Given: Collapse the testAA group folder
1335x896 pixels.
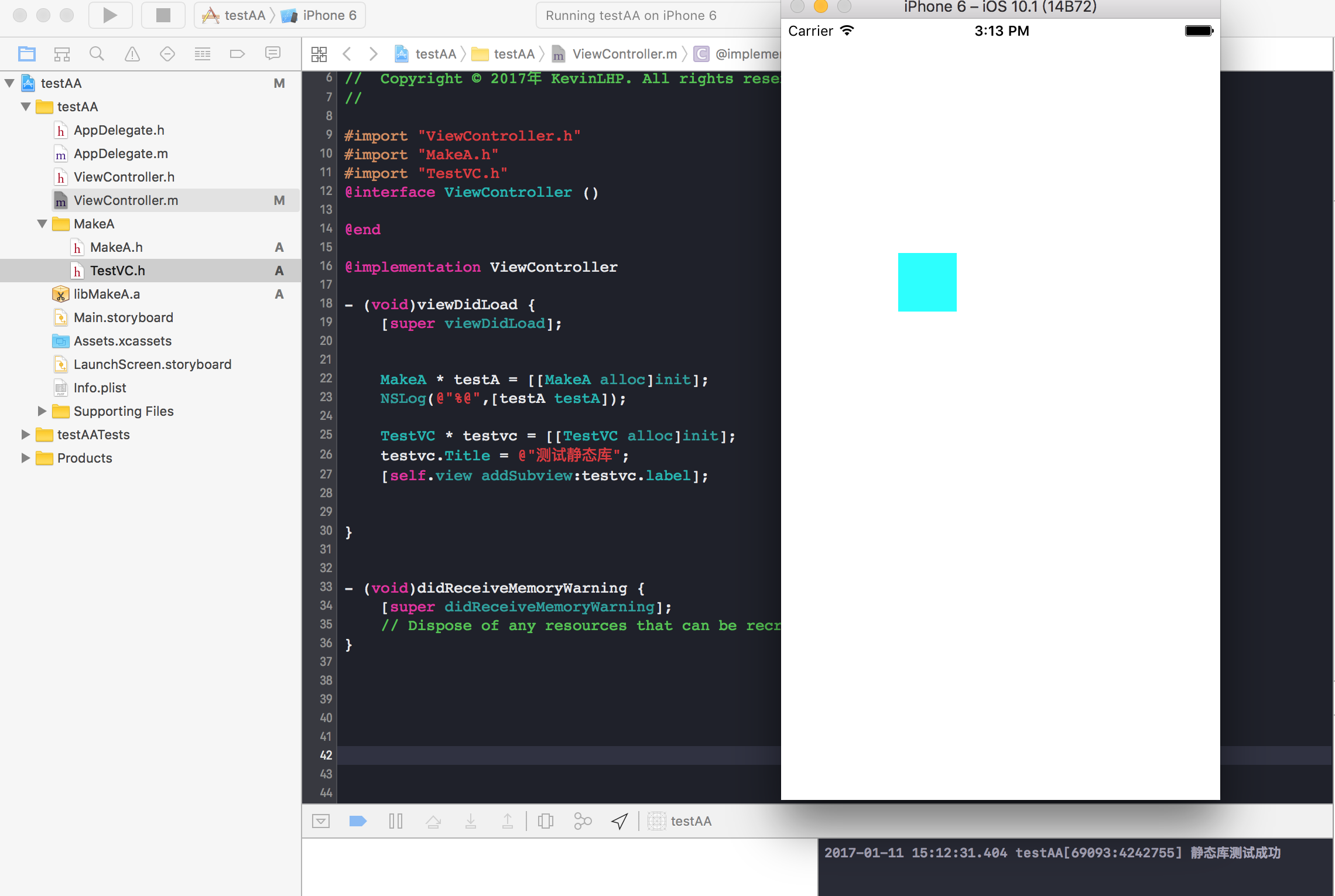Looking at the screenshot, I should (26, 107).
